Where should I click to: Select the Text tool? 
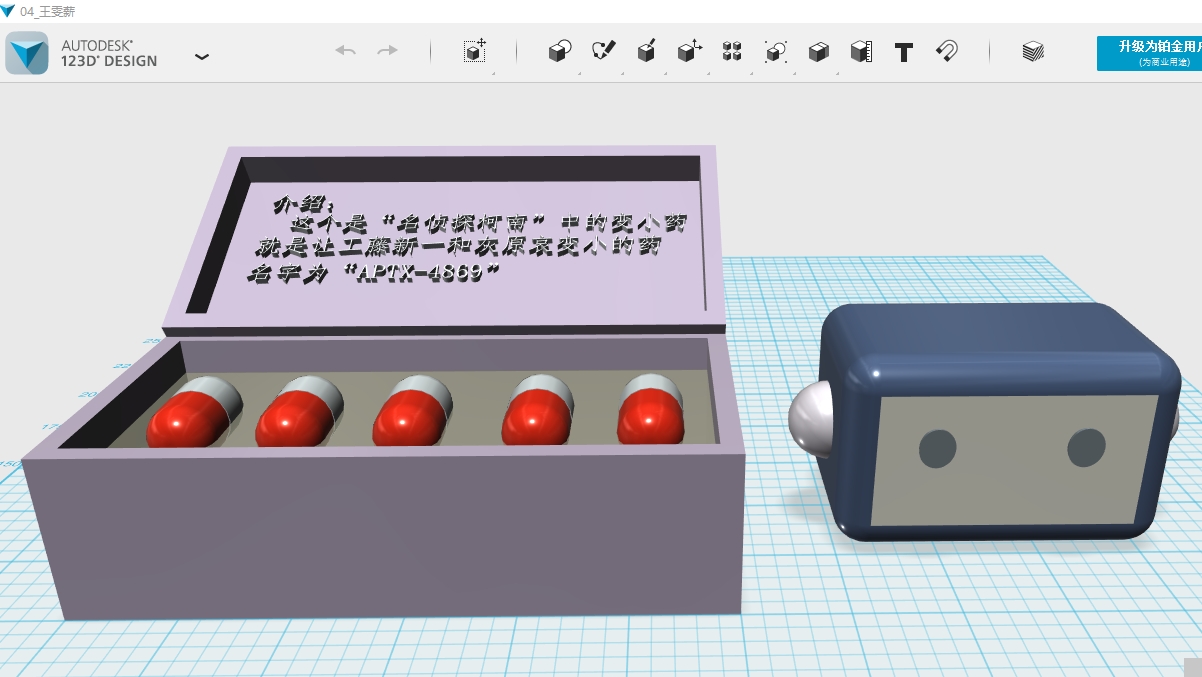click(904, 52)
